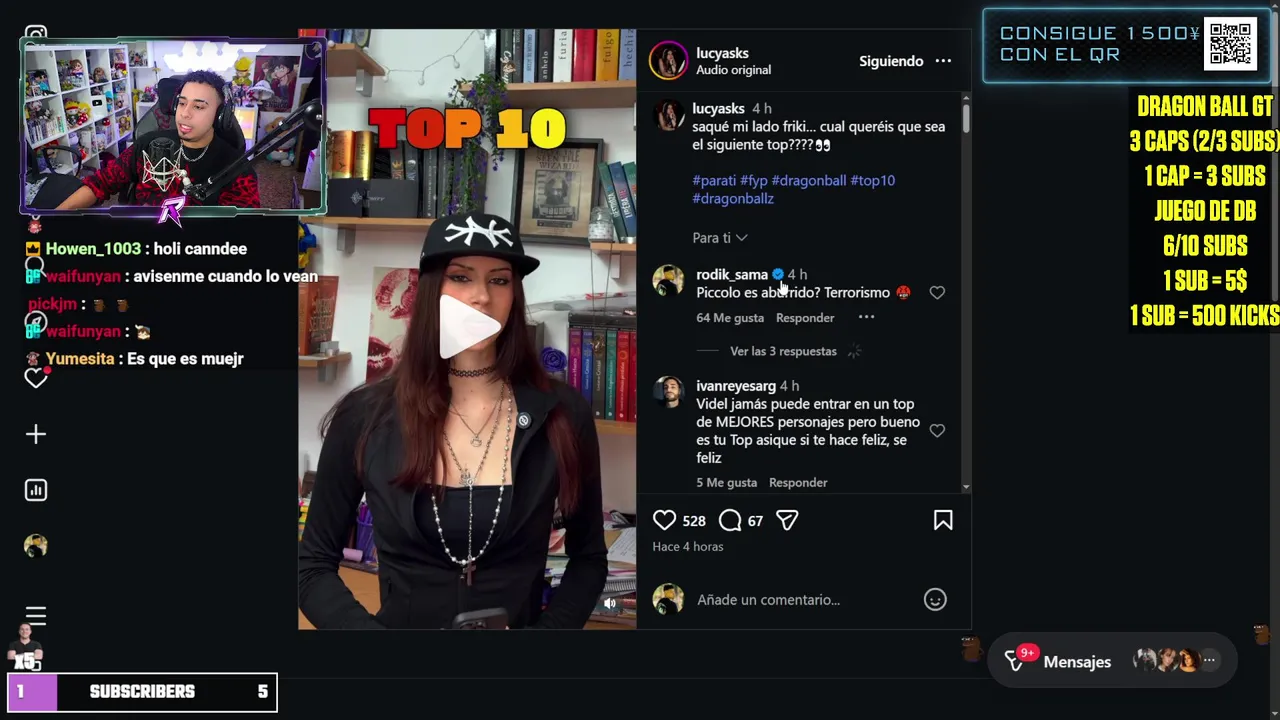Click the Añade un comentario field
This screenshot has height=720, width=1280.
click(768, 600)
